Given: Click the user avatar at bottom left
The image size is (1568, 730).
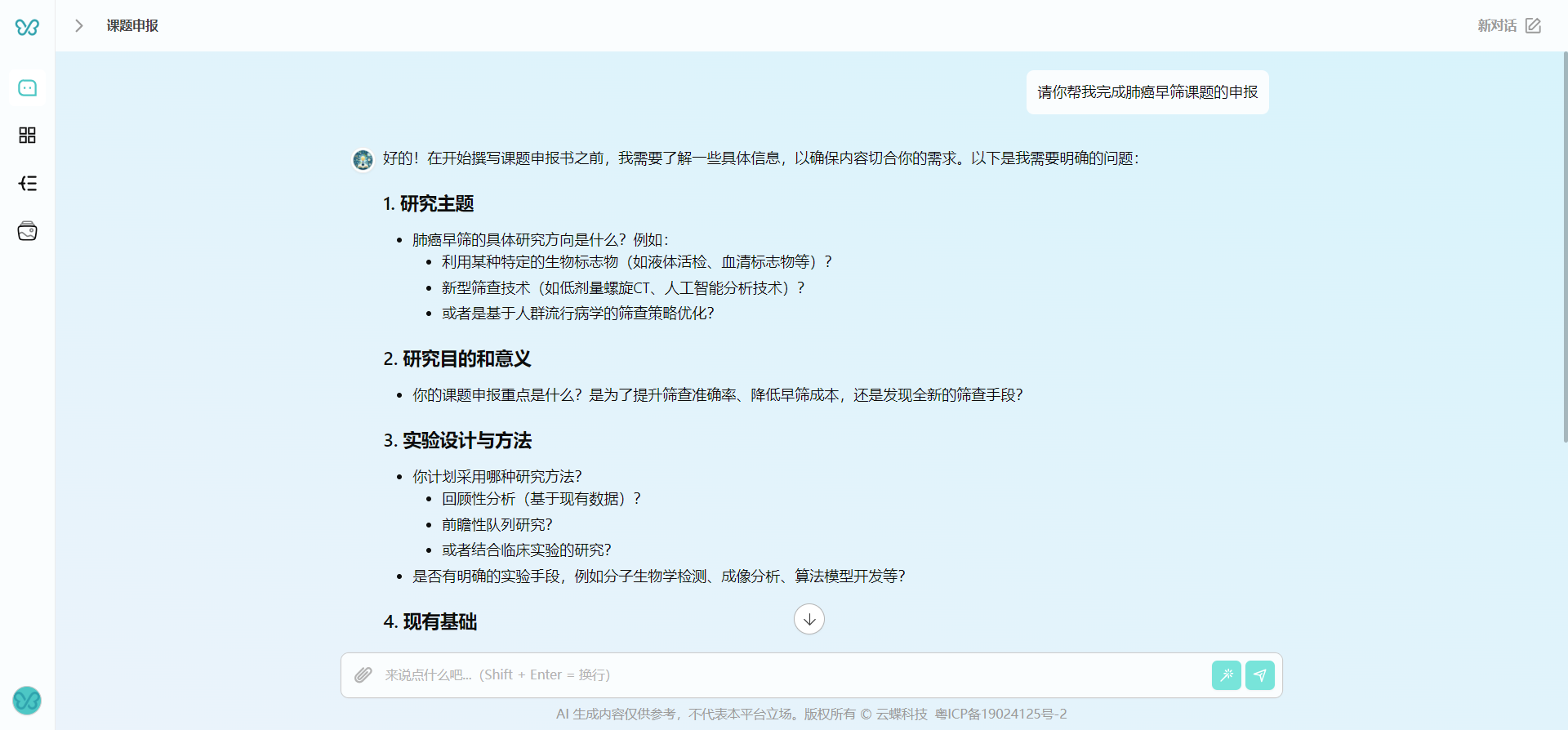Looking at the screenshot, I should point(27,700).
